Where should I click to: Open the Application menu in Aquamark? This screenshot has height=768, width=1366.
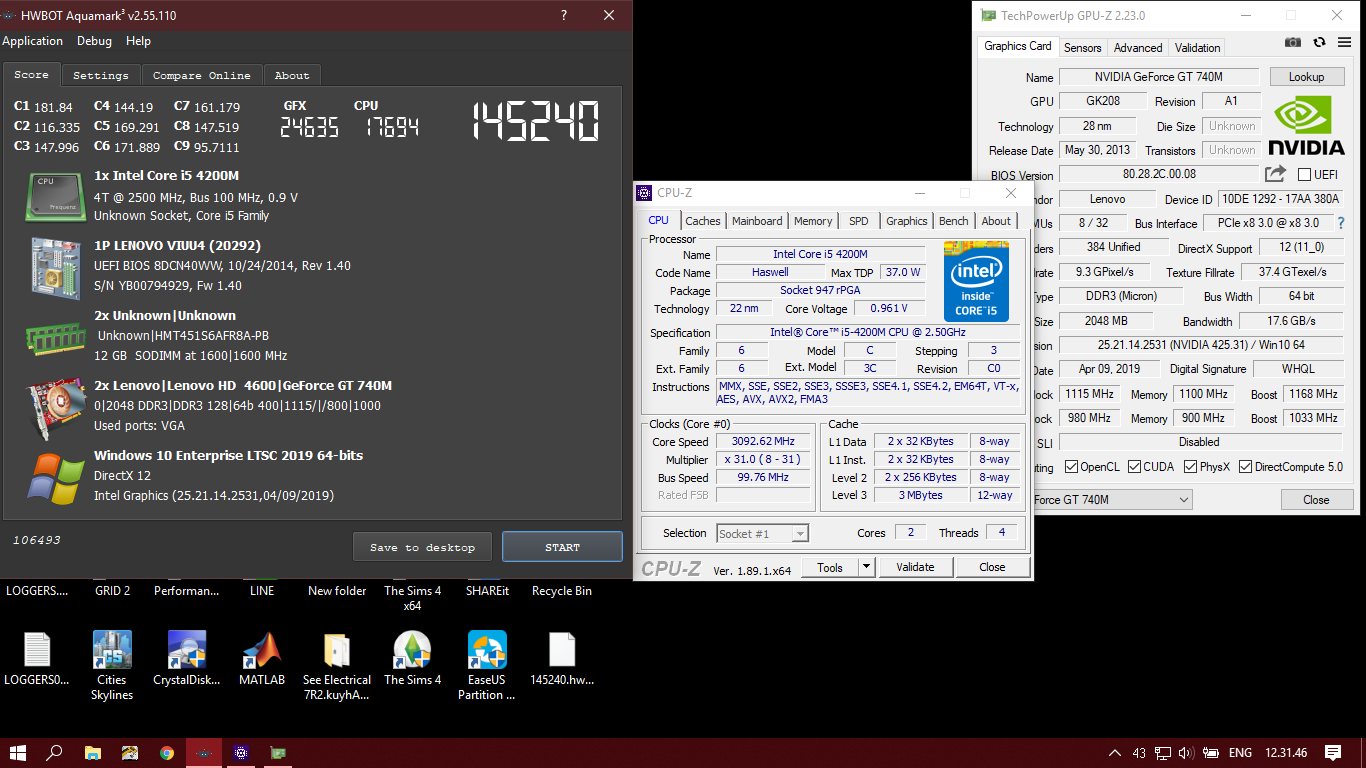(x=32, y=41)
